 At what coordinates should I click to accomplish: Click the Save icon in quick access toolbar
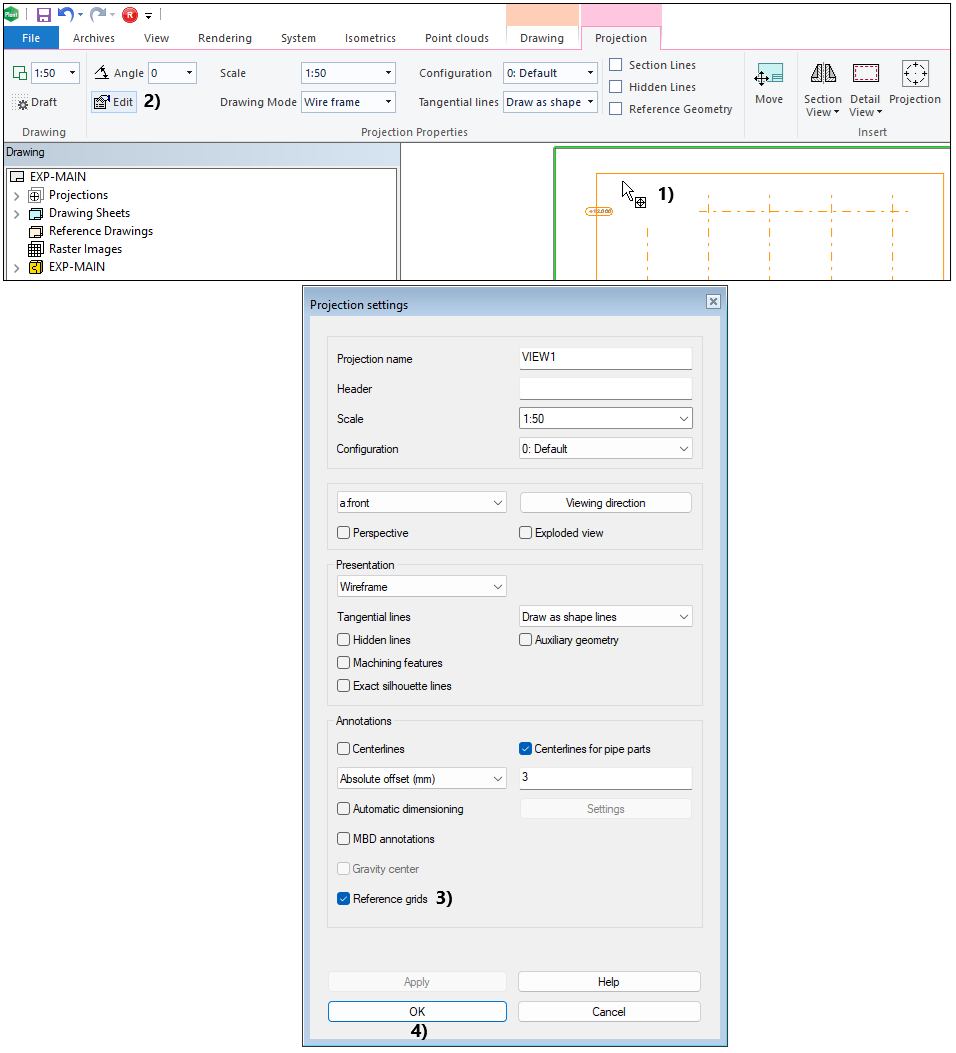[44, 14]
